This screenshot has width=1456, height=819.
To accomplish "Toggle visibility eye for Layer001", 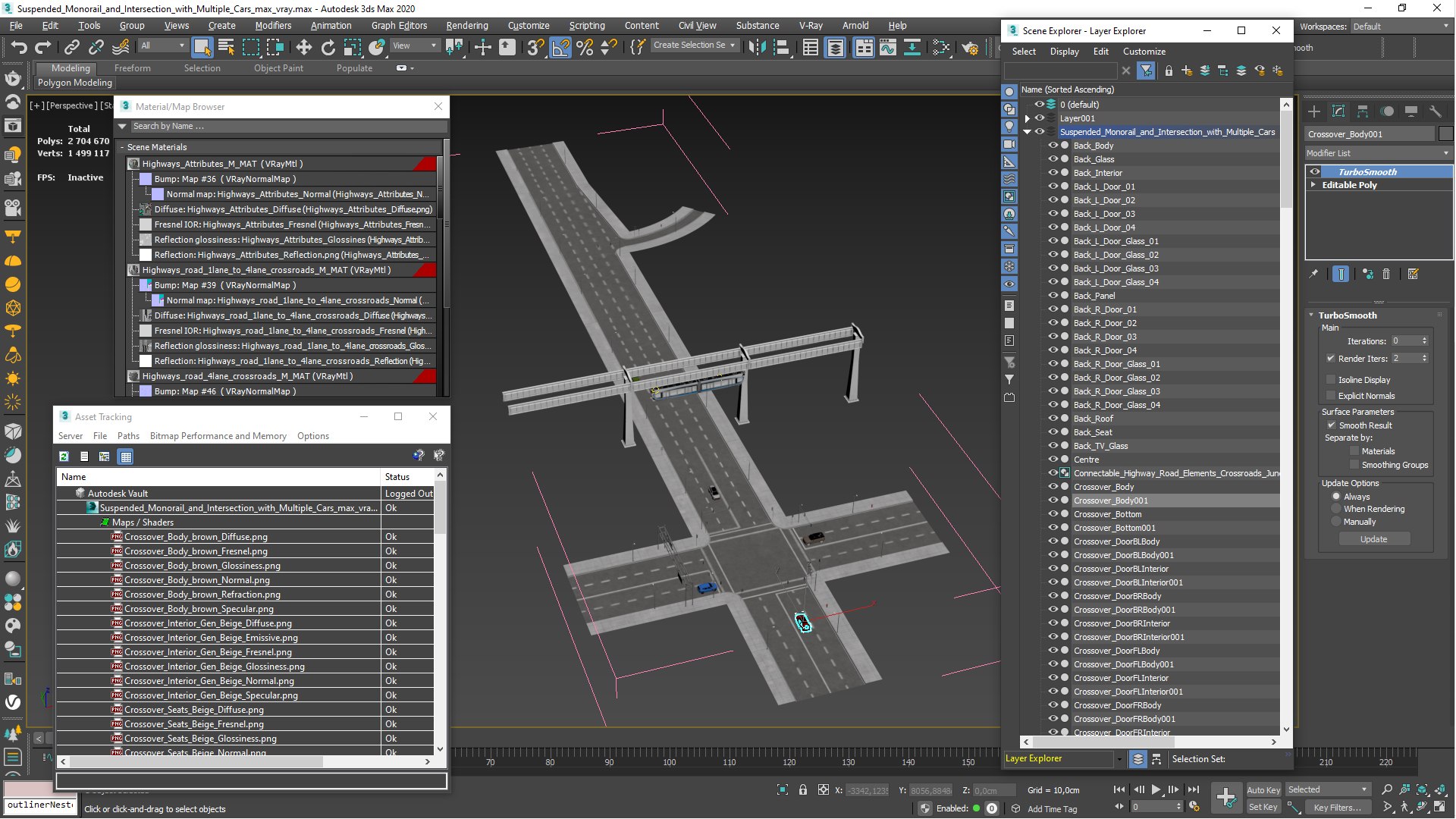I will 1040,118.
